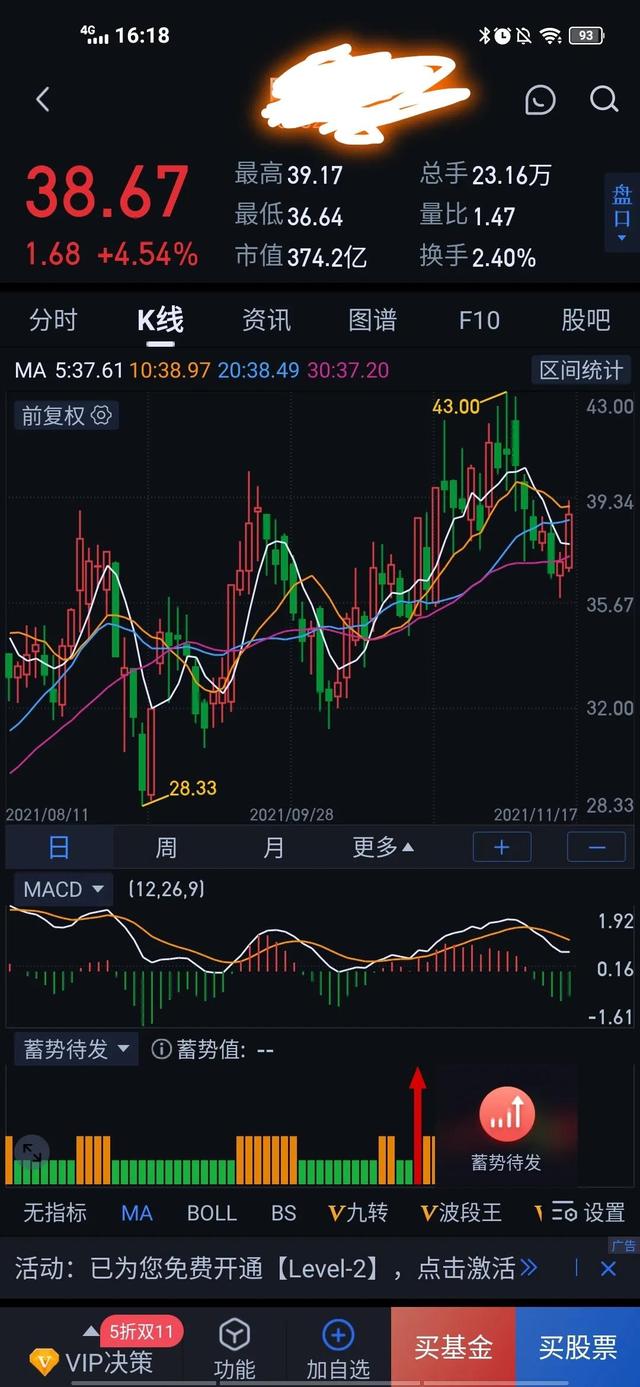Select the 月 monthly period

pos(273,848)
